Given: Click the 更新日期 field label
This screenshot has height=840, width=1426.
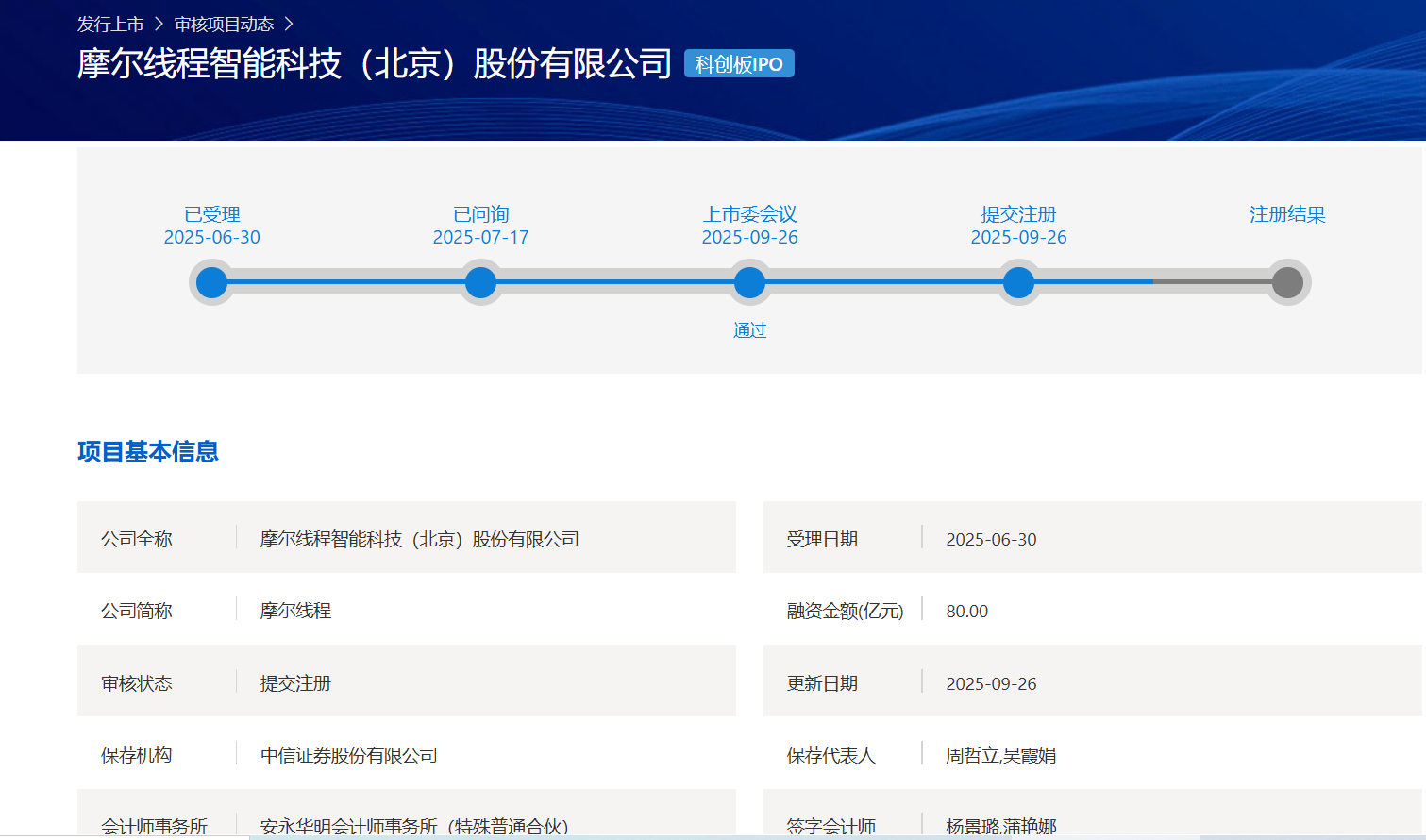Looking at the screenshot, I should tap(823, 683).
